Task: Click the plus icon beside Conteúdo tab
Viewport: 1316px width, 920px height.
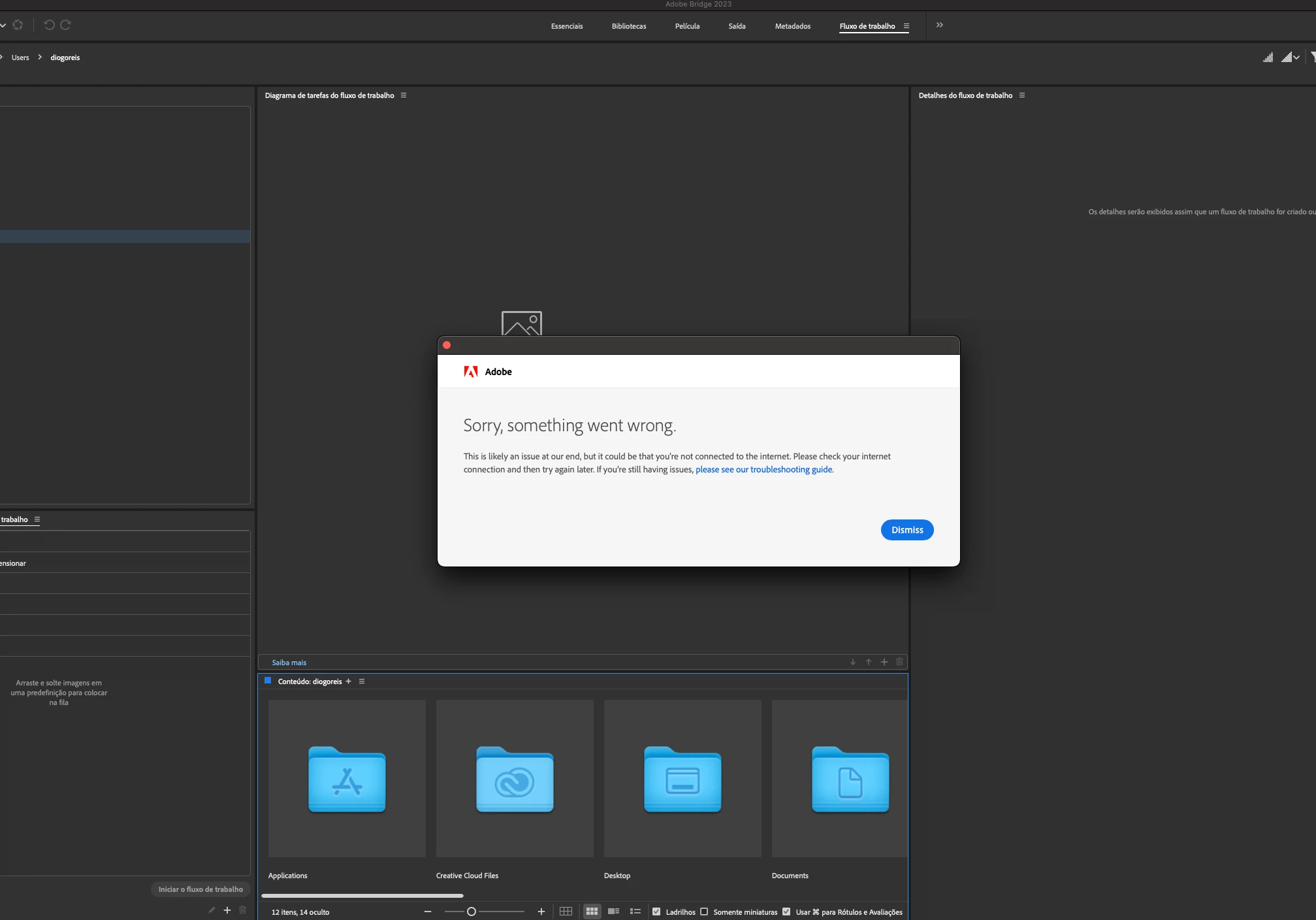Action: pyautogui.click(x=349, y=682)
